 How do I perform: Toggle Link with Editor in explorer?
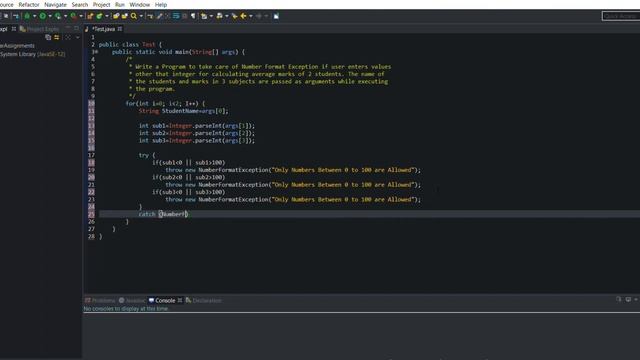pos(57,37)
